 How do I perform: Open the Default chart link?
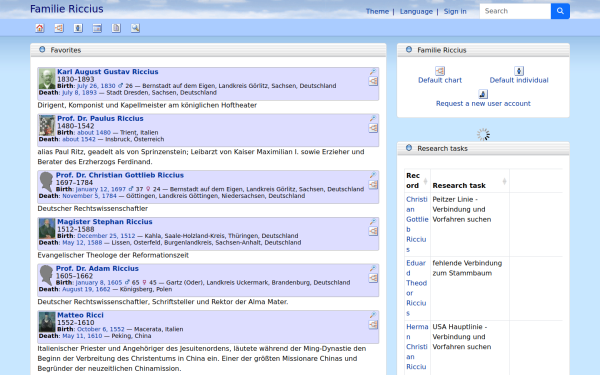coord(440,80)
